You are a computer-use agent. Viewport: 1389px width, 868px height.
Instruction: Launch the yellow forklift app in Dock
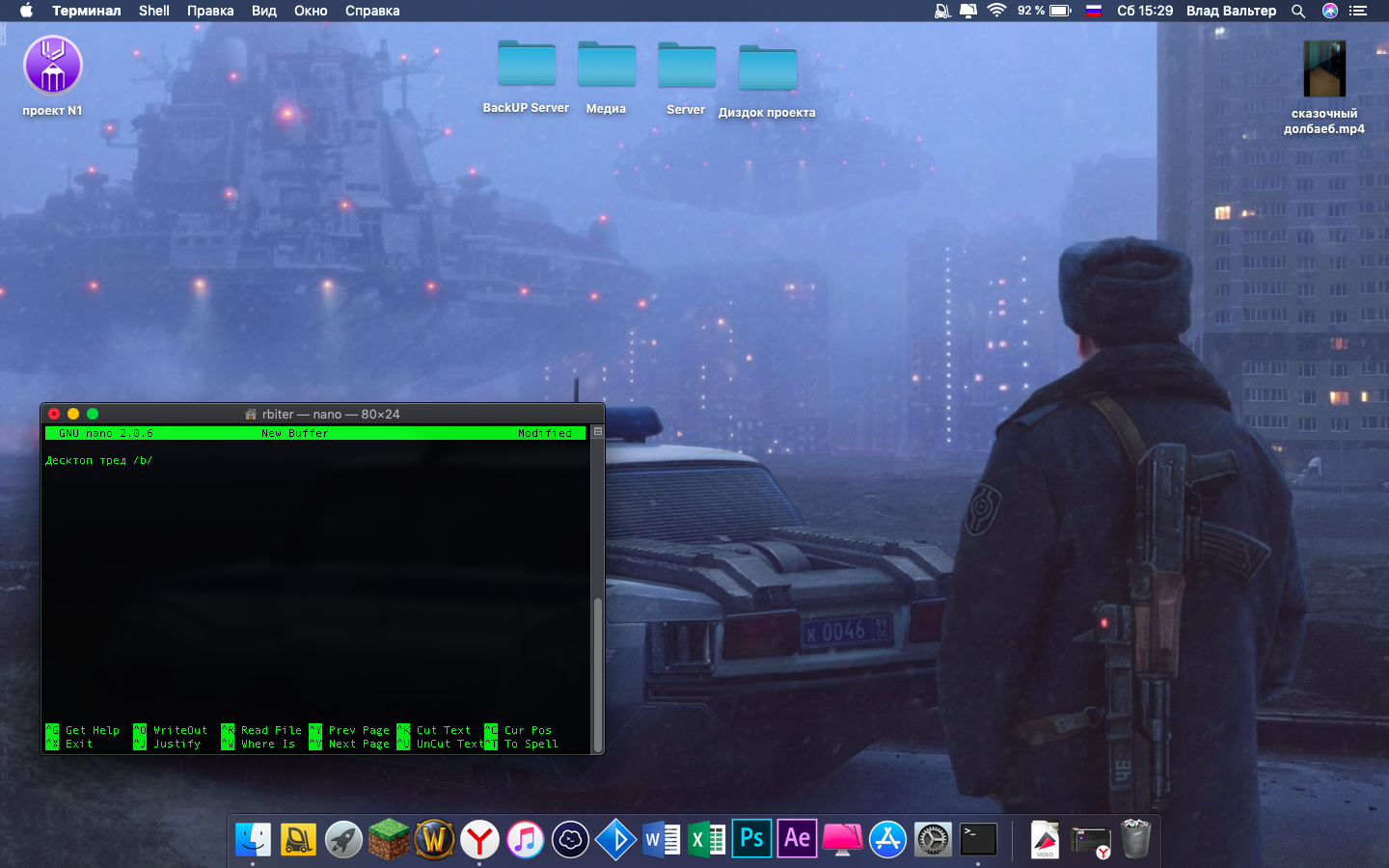(x=298, y=840)
